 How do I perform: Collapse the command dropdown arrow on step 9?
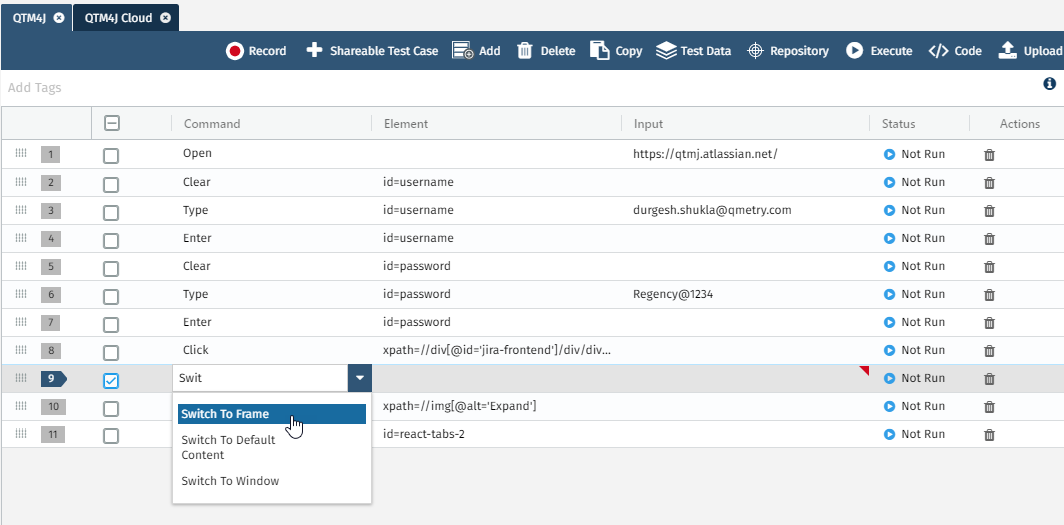click(359, 379)
